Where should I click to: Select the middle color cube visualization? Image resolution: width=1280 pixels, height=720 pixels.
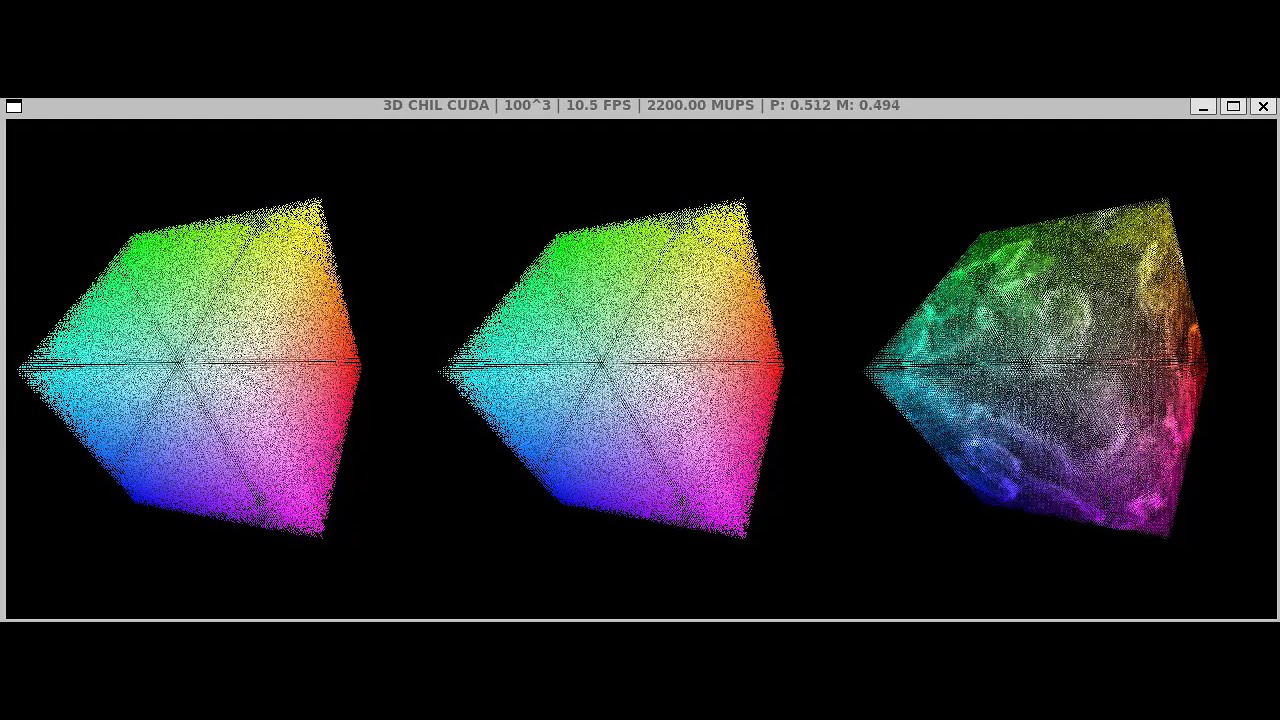click(612, 368)
